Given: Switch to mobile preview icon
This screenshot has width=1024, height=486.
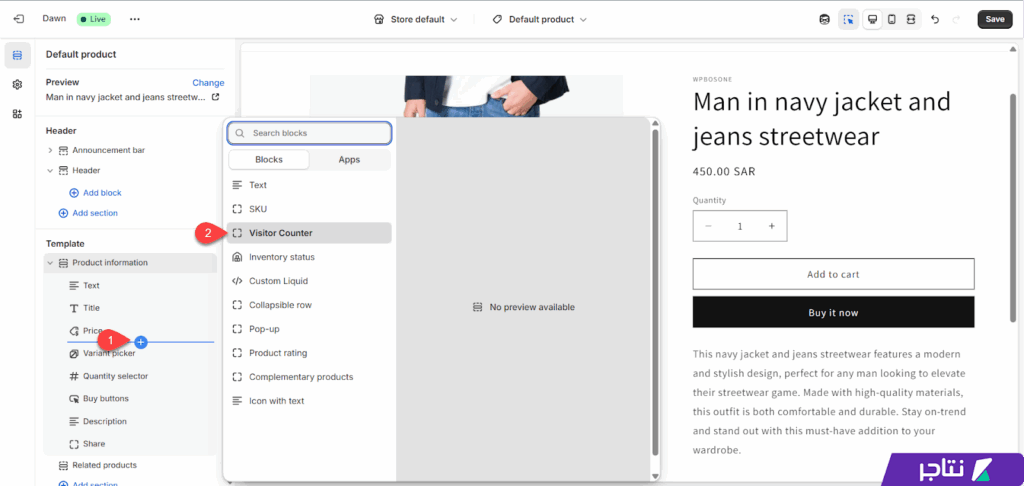Looking at the screenshot, I should coord(892,19).
